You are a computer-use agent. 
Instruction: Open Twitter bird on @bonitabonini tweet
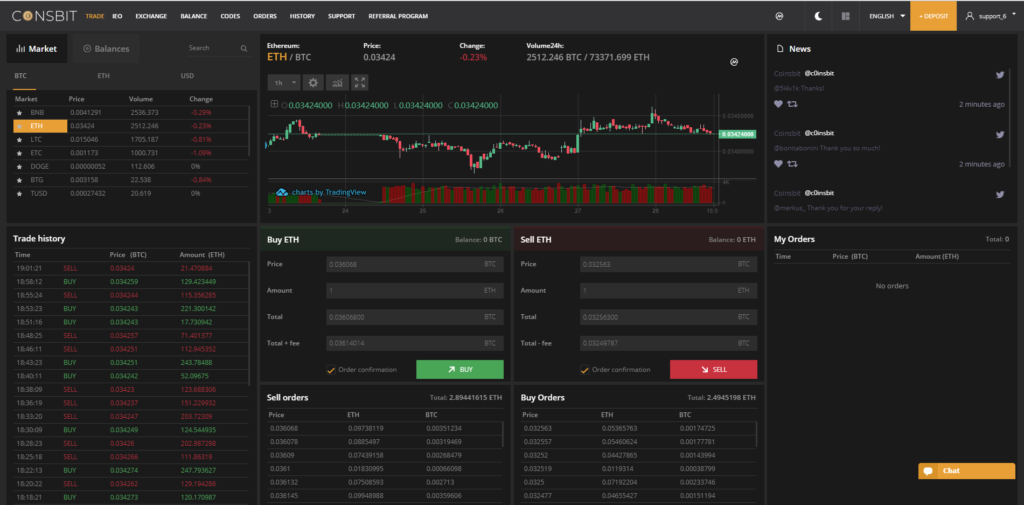(999, 134)
